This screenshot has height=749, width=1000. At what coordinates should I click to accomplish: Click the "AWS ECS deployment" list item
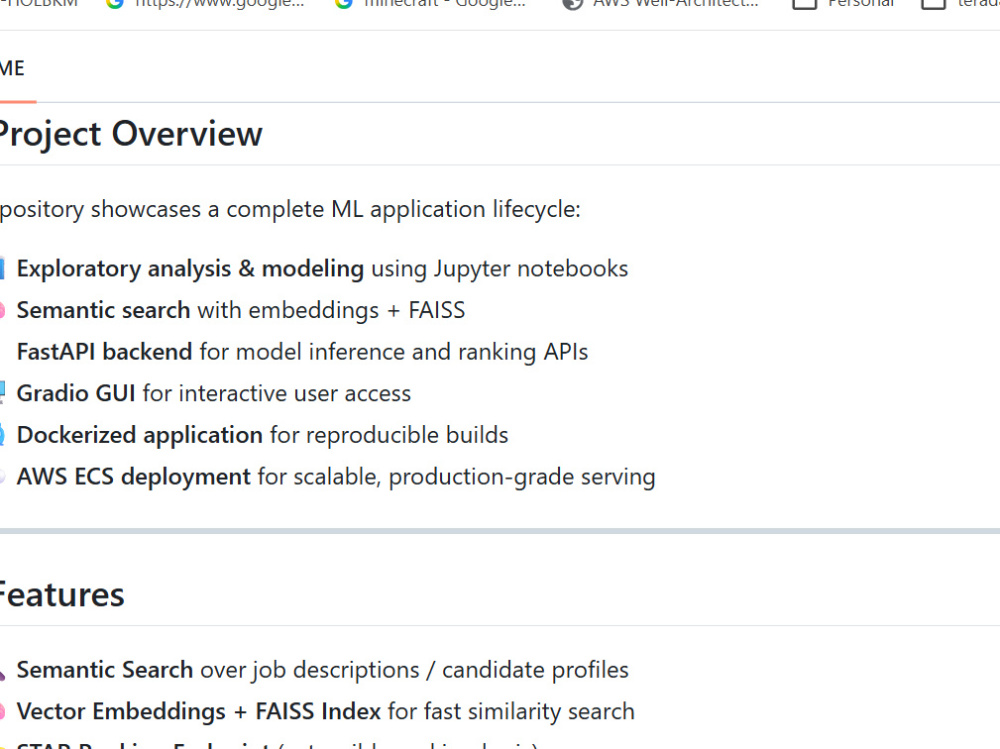pyautogui.click(x=336, y=477)
